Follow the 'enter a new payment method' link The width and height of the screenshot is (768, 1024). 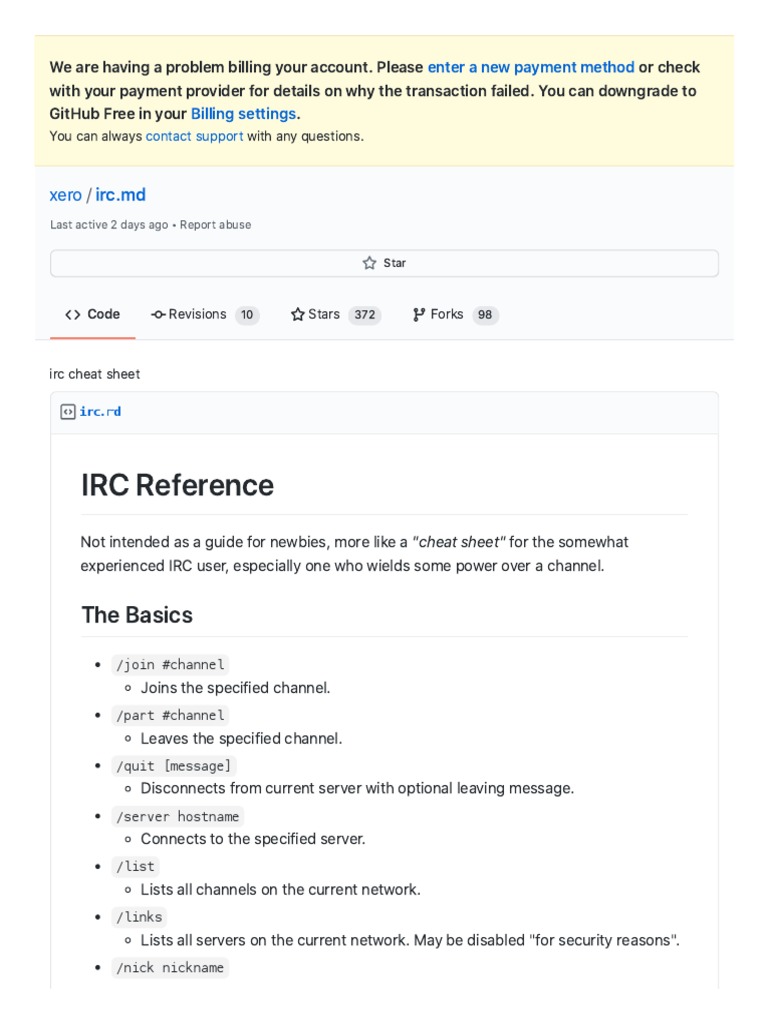(x=531, y=67)
